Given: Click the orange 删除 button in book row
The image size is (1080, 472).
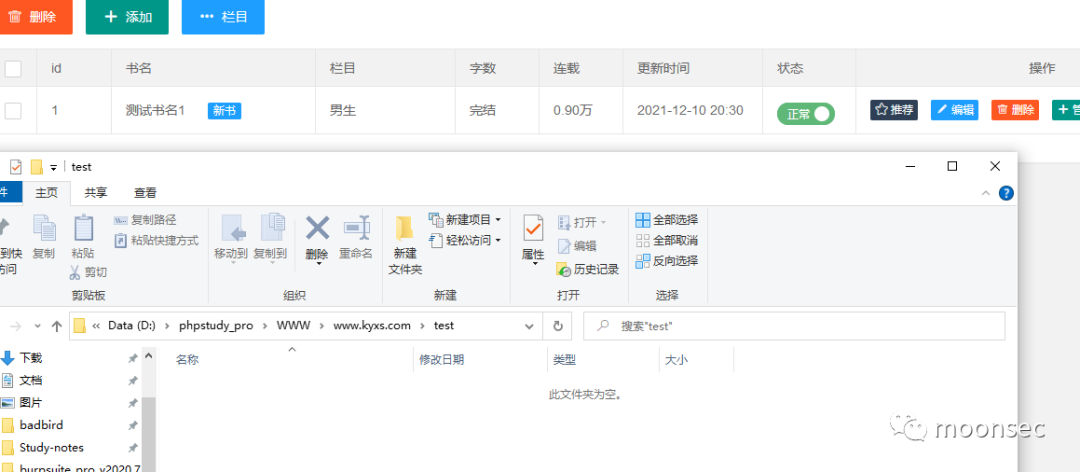Looking at the screenshot, I should click(x=1015, y=110).
